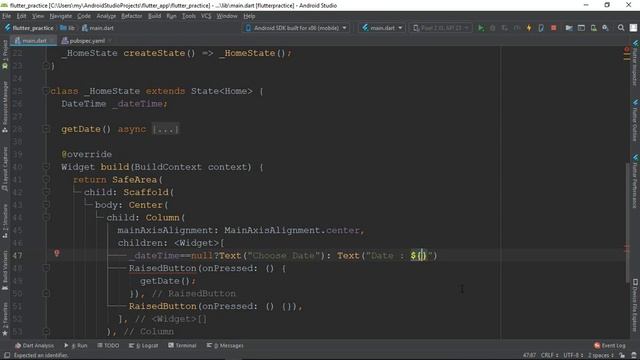Open the Refactor menu
This screenshot has width=640, height=360.
click(131, 16)
